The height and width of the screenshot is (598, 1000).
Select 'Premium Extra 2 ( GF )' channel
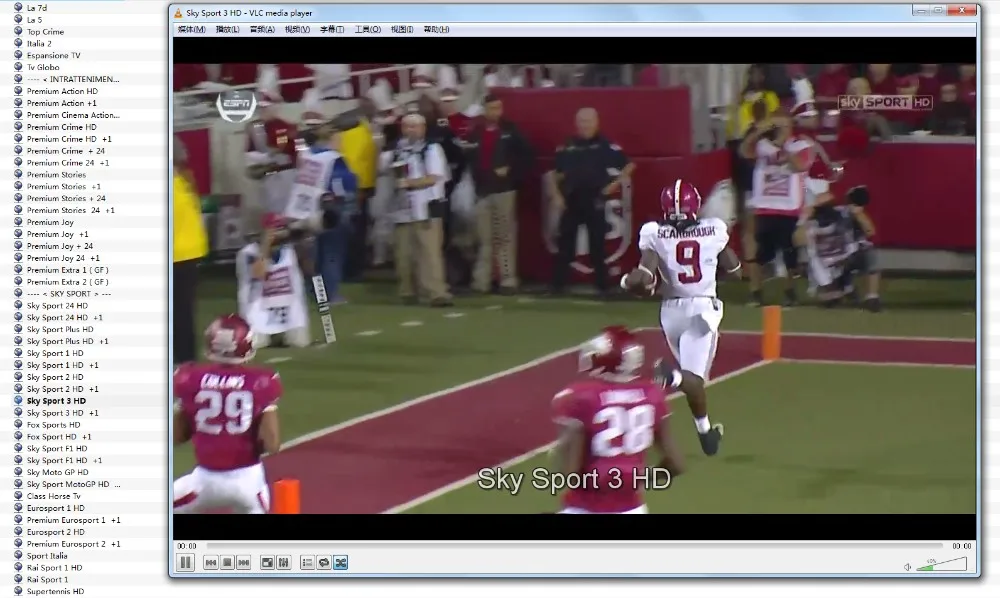[x=68, y=282]
